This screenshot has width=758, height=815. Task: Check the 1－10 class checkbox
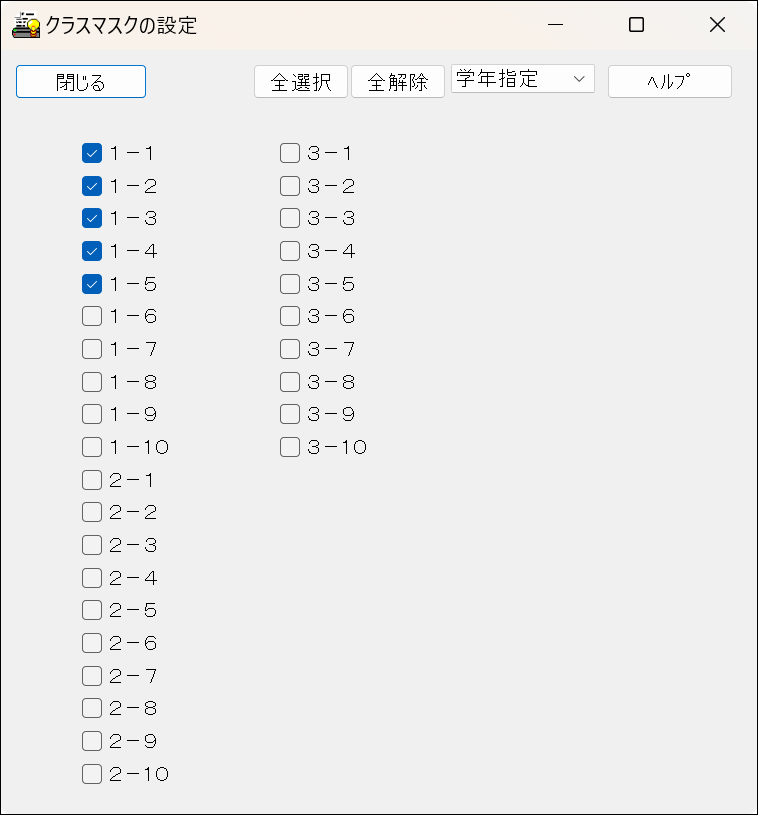pyautogui.click(x=92, y=447)
